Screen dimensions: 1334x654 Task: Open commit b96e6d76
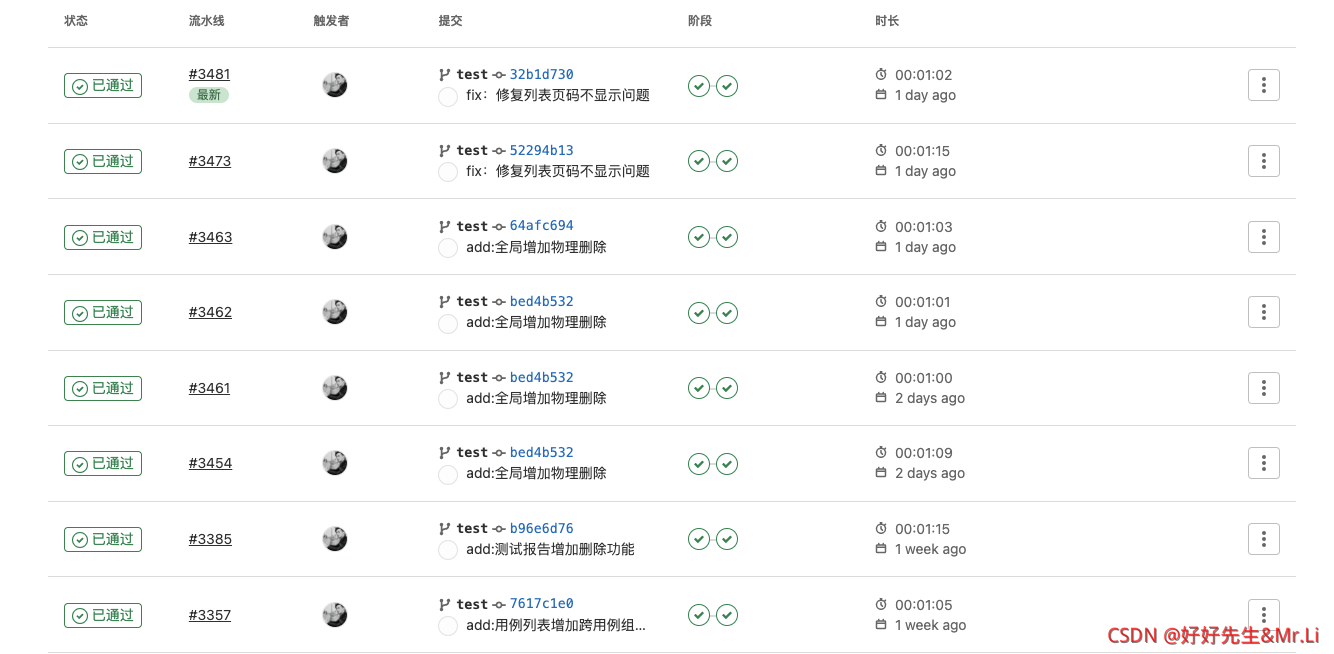pos(542,528)
